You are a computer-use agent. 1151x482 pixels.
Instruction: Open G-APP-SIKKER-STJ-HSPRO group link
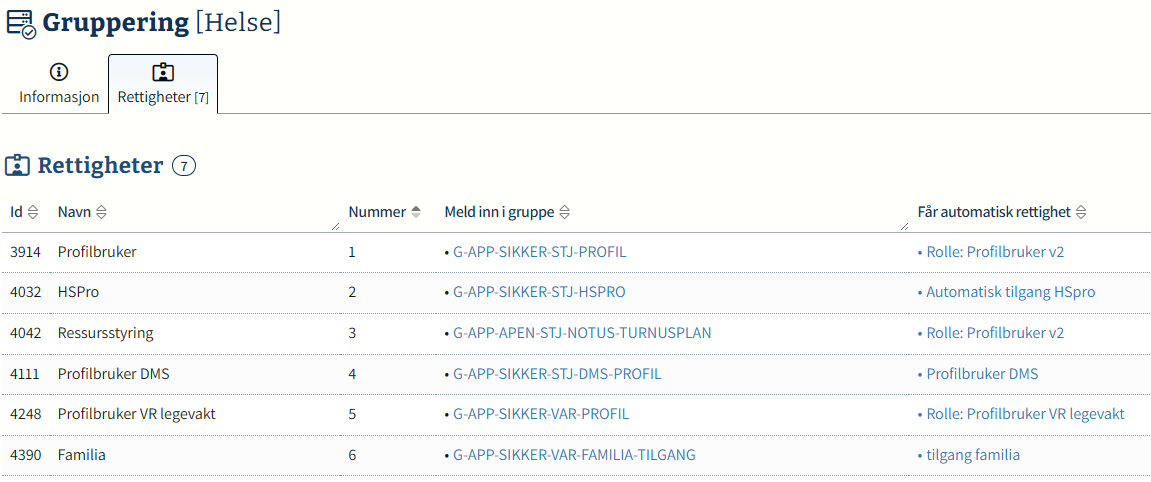pyautogui.click(x=539, y=292)
